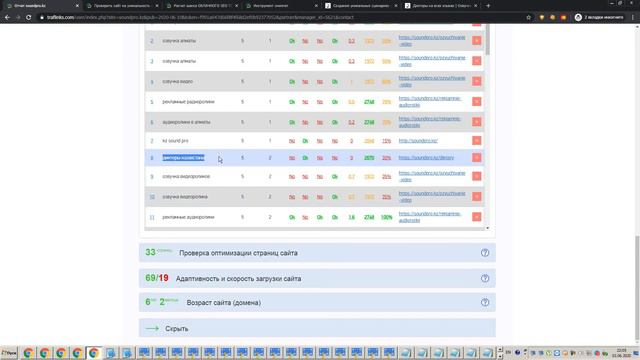Click keyword "аудиоролики в алматы"

pos(186,122)
